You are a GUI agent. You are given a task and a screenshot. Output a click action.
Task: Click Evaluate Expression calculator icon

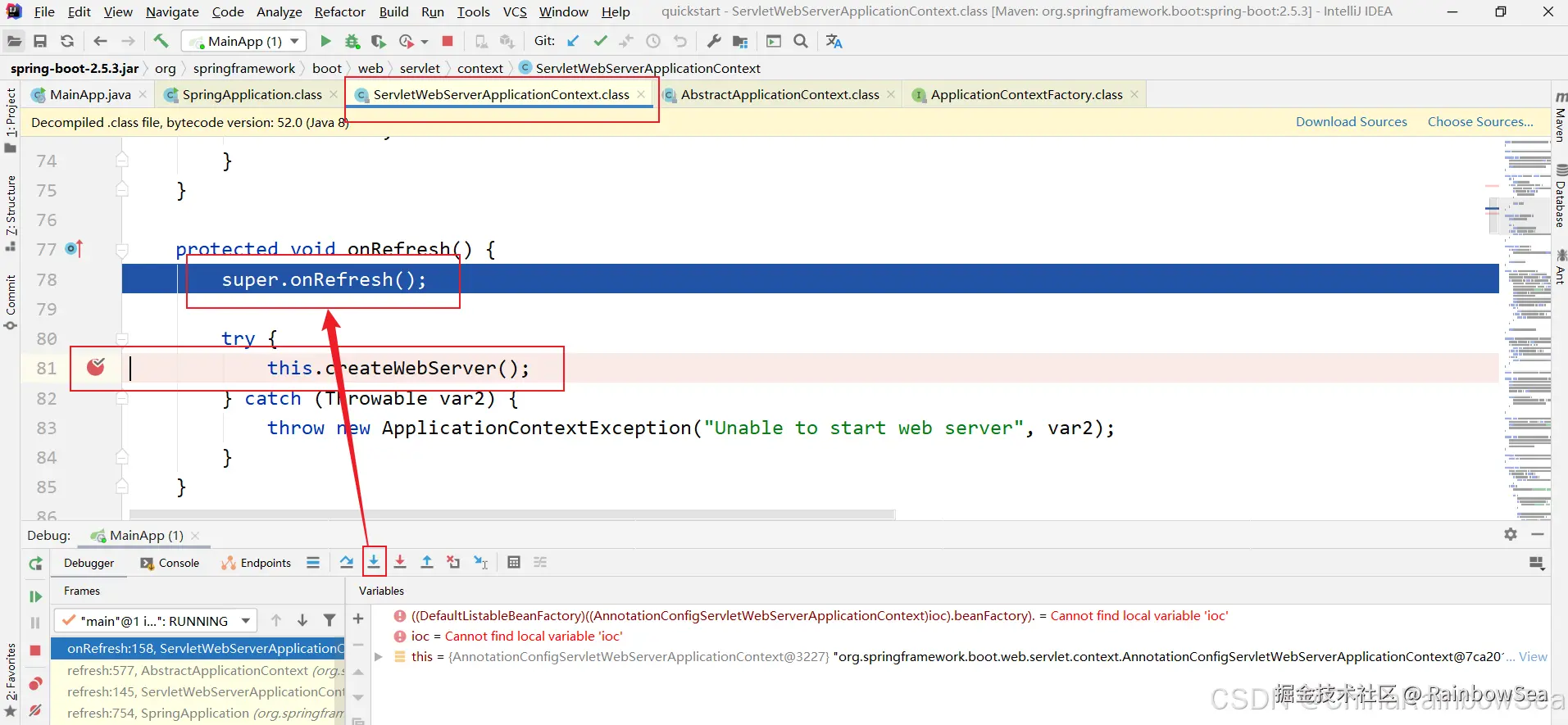(x=514, y=562)
